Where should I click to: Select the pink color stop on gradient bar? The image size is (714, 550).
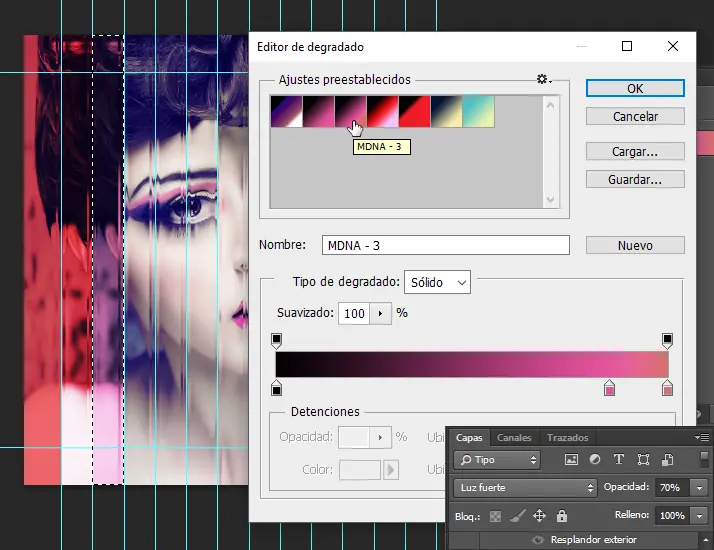[x=609, y=387]
